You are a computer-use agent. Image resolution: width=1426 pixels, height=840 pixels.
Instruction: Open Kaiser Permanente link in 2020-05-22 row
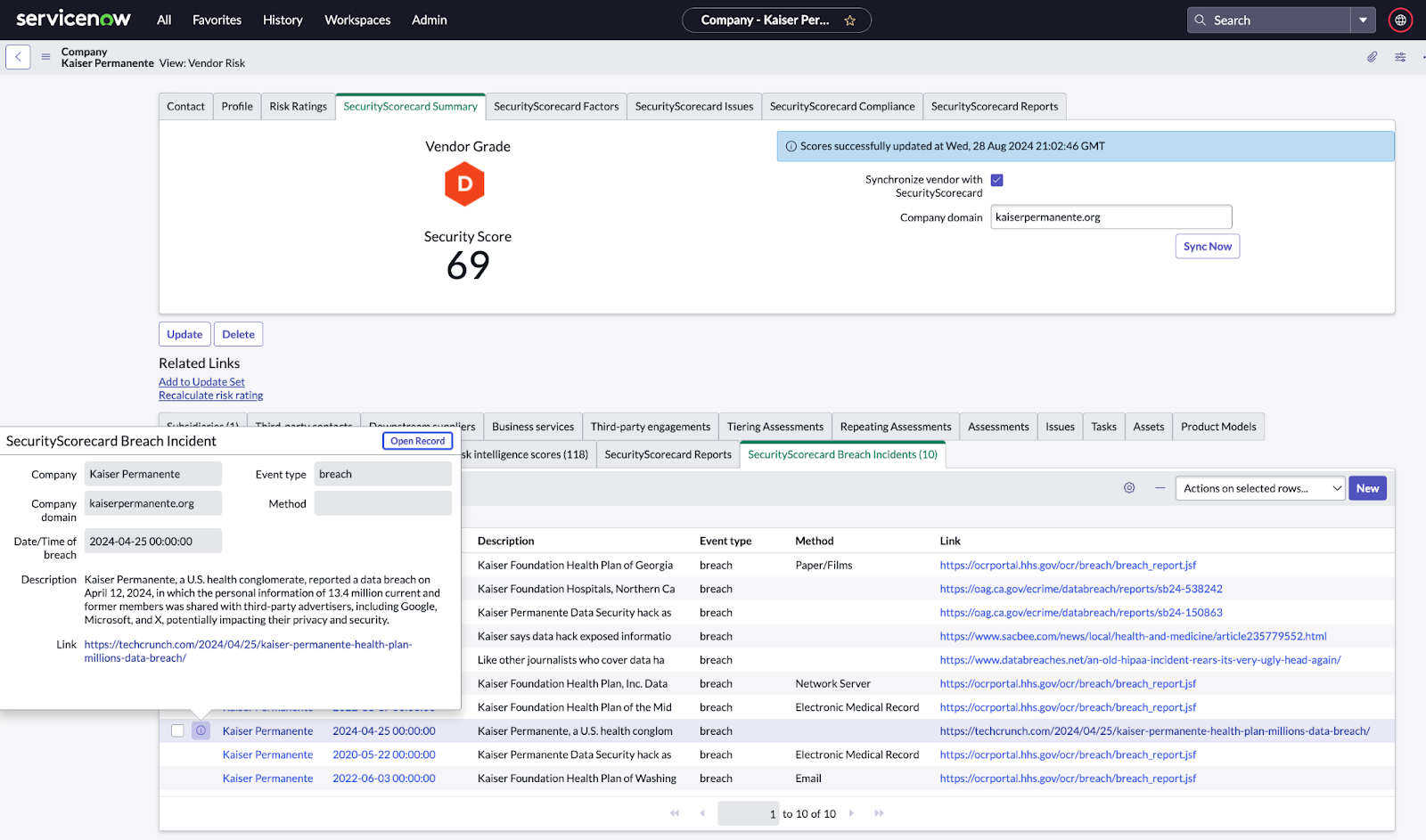click(267, 754)
